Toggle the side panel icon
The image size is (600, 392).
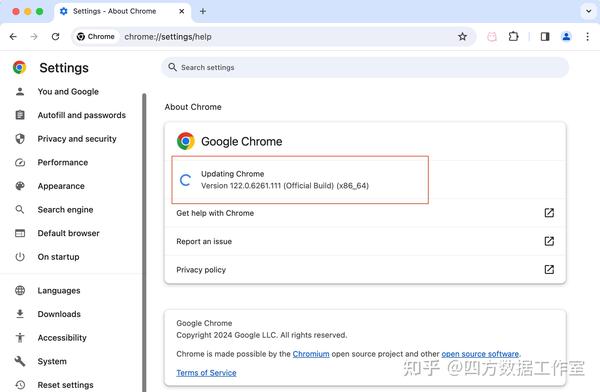(545, 37)
